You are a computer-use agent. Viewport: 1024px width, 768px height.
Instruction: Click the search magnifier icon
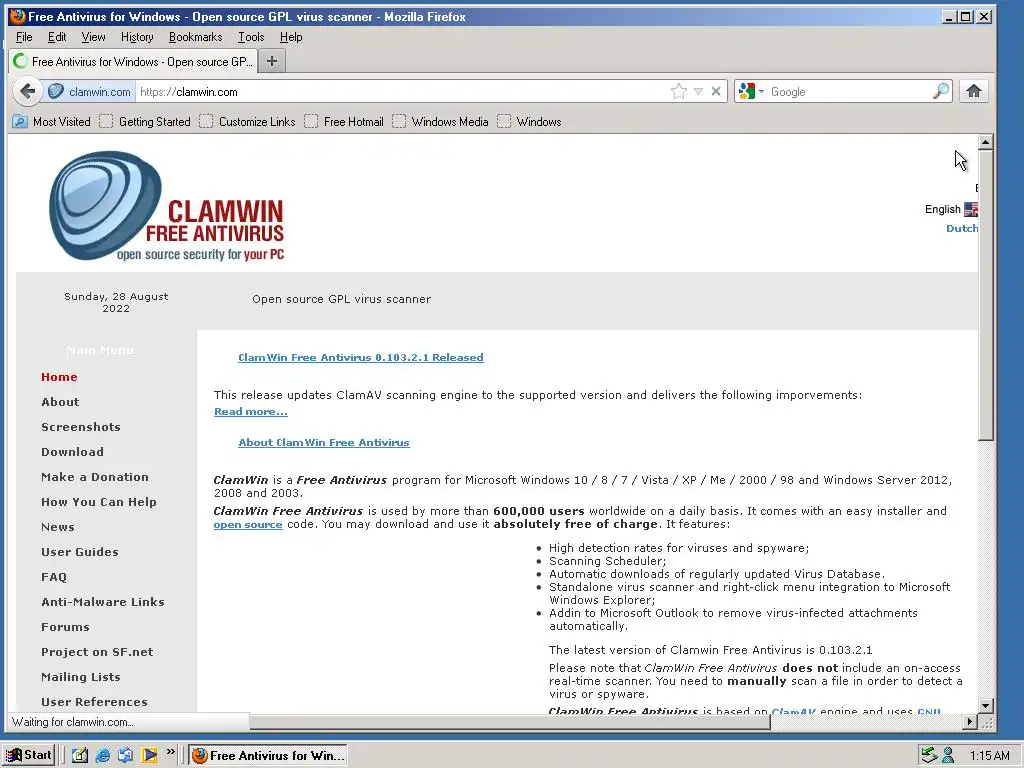pos(941,91)
